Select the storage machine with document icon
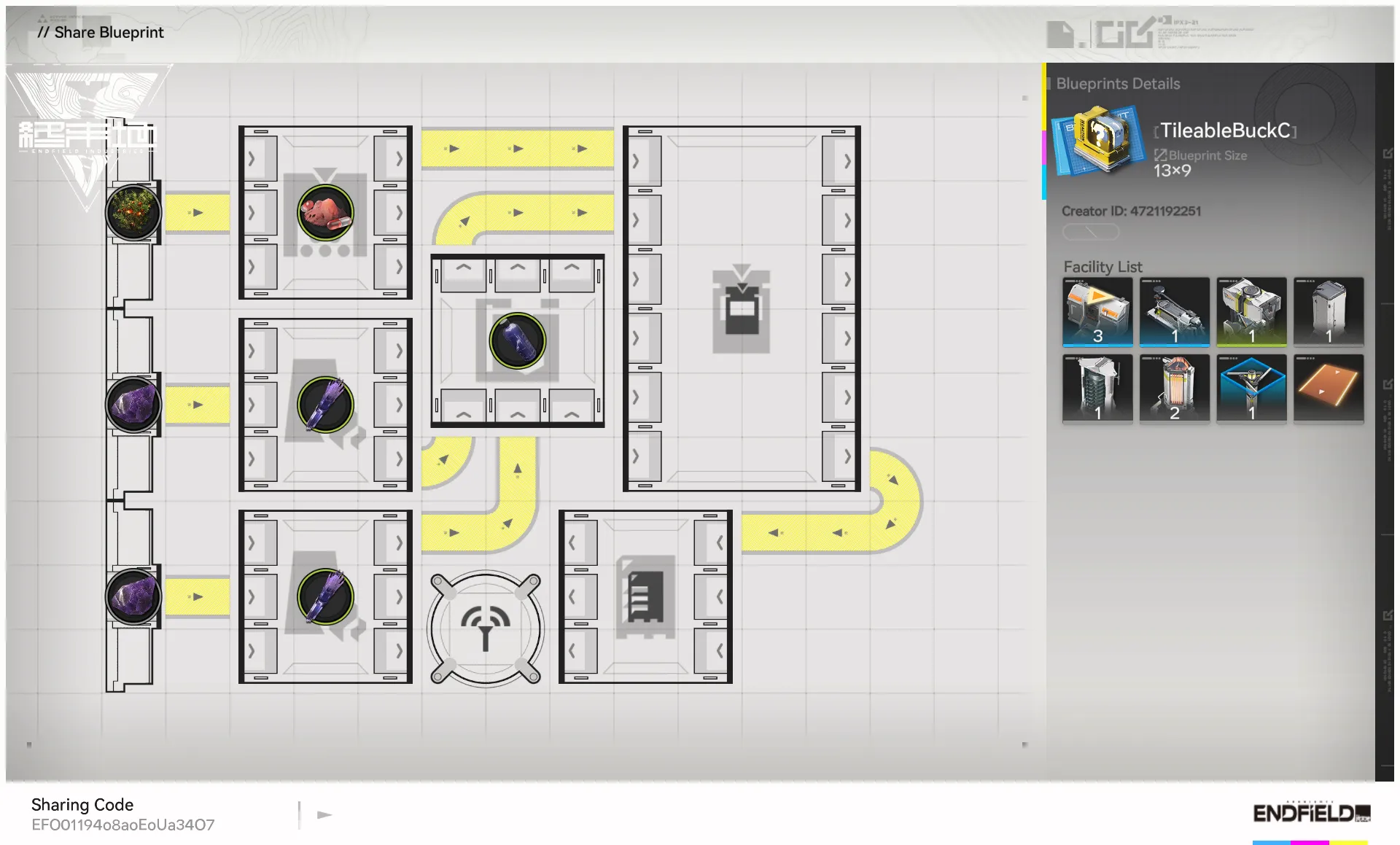 point(645,596)
